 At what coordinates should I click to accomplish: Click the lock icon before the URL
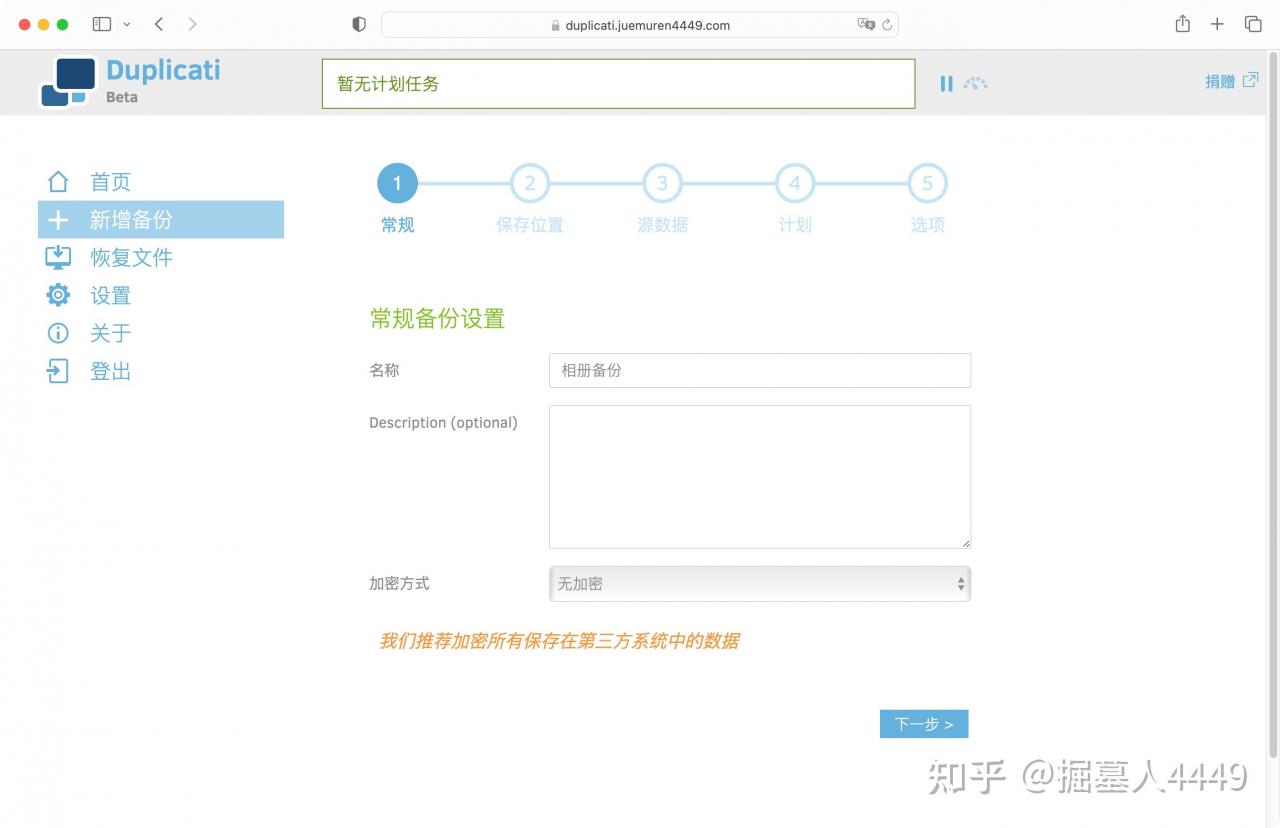point(556,26)
